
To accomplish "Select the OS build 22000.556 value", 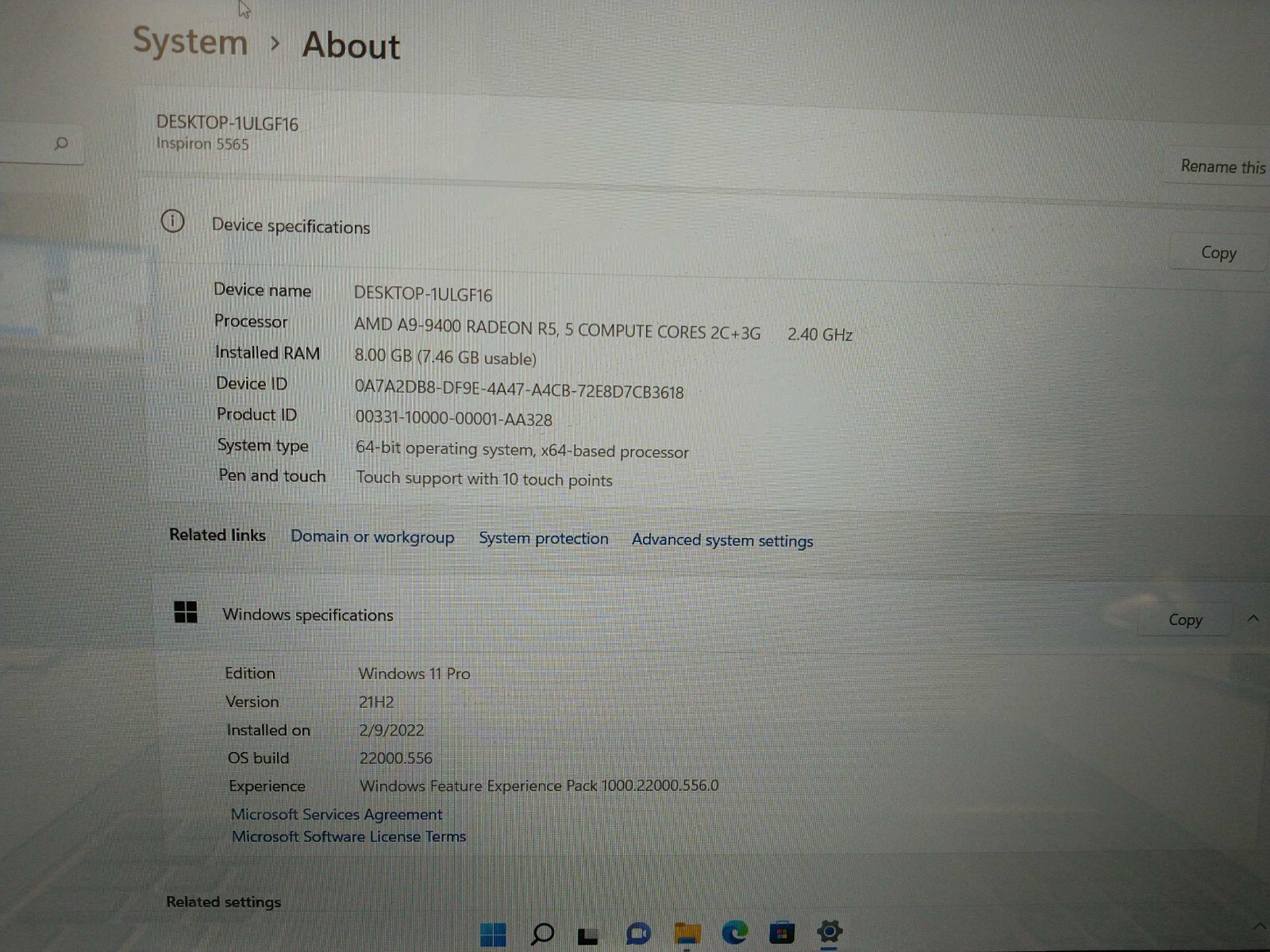I will [396, 758].
